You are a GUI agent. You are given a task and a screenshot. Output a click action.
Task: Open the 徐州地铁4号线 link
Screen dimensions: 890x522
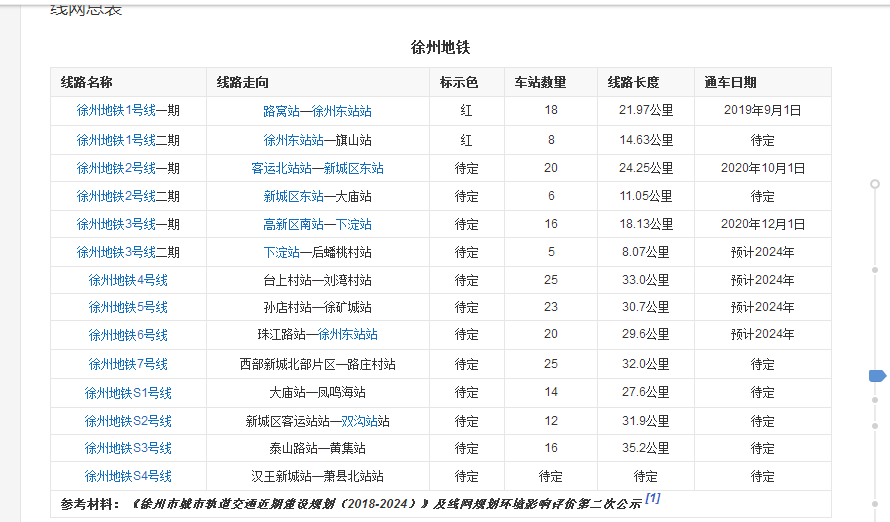click(128, 280)
